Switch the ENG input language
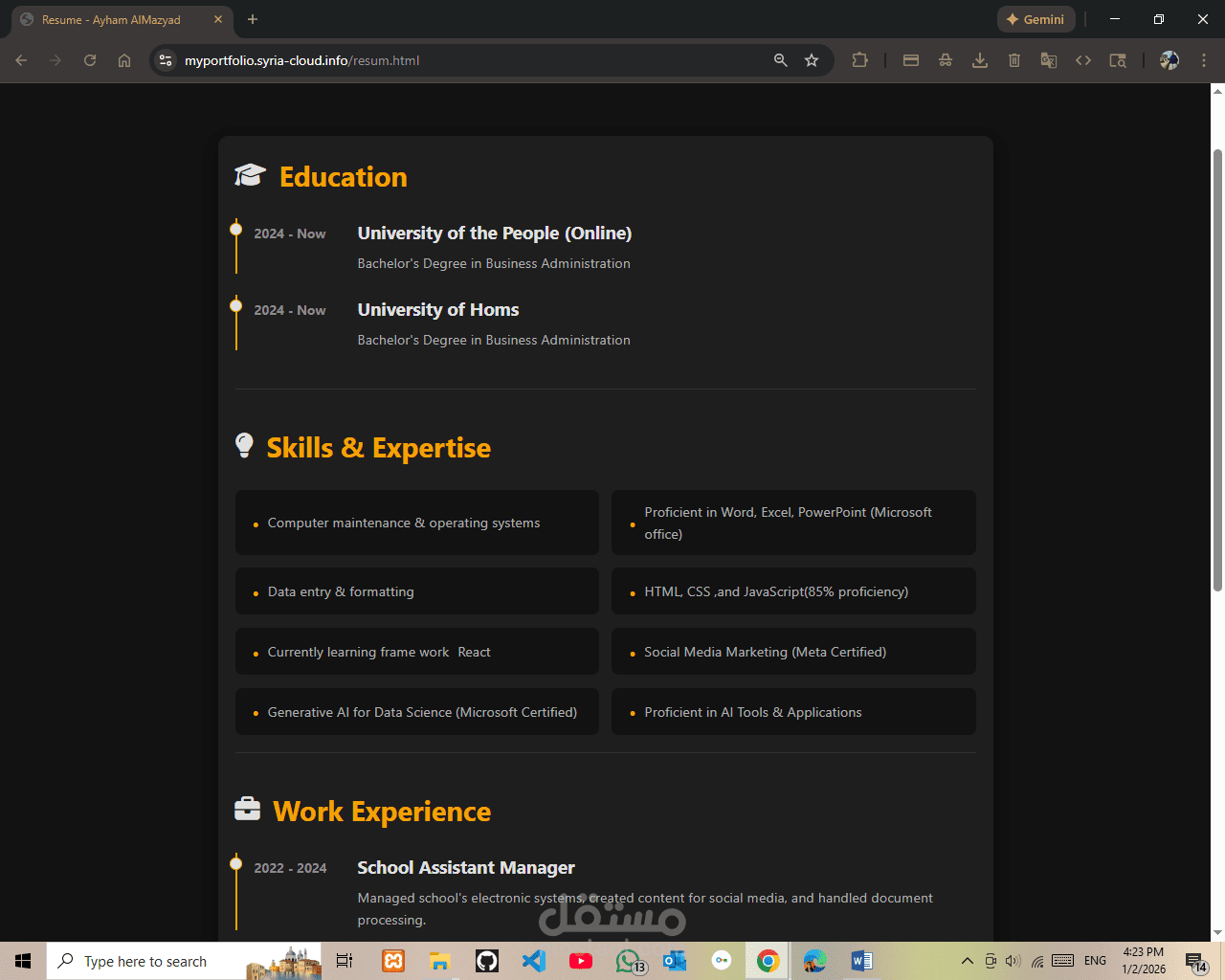 tap(1095, 961)
